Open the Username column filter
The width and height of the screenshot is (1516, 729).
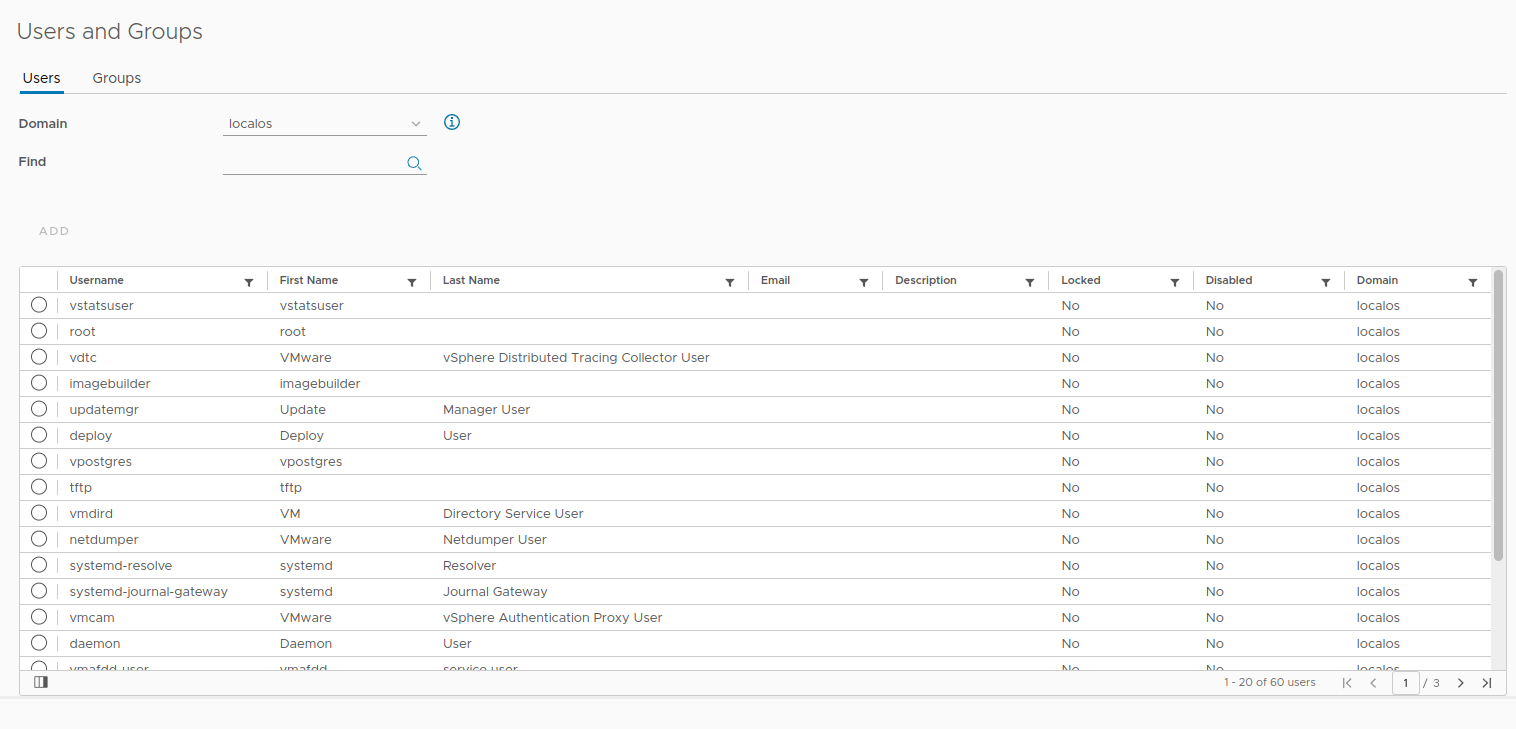pos(249,283)
